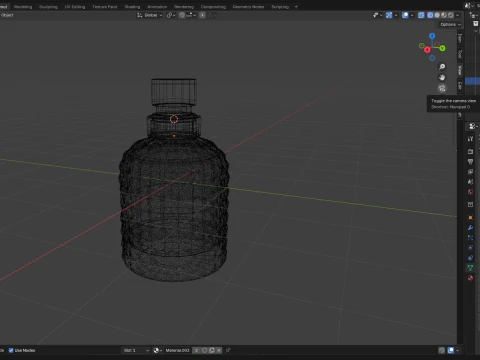Screen dimensions: 480x360
Task: Select material preview viewport shading
Action: [x=444, y=15]
